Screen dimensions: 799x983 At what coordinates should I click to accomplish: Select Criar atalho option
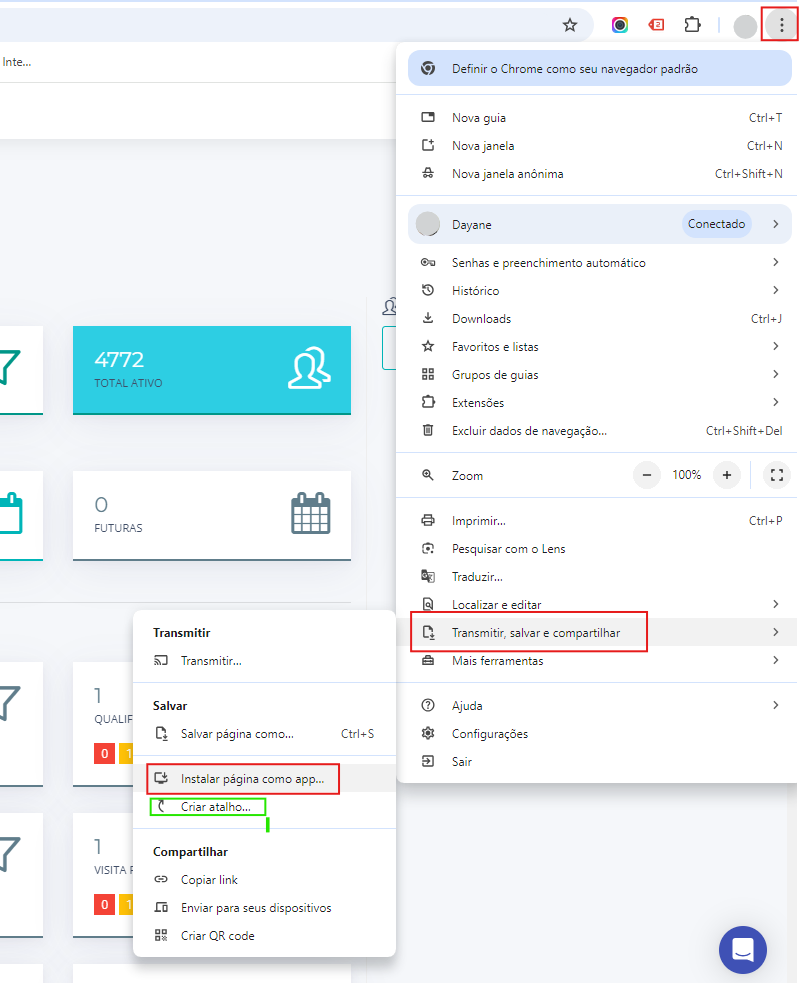(x=215, y=807)
